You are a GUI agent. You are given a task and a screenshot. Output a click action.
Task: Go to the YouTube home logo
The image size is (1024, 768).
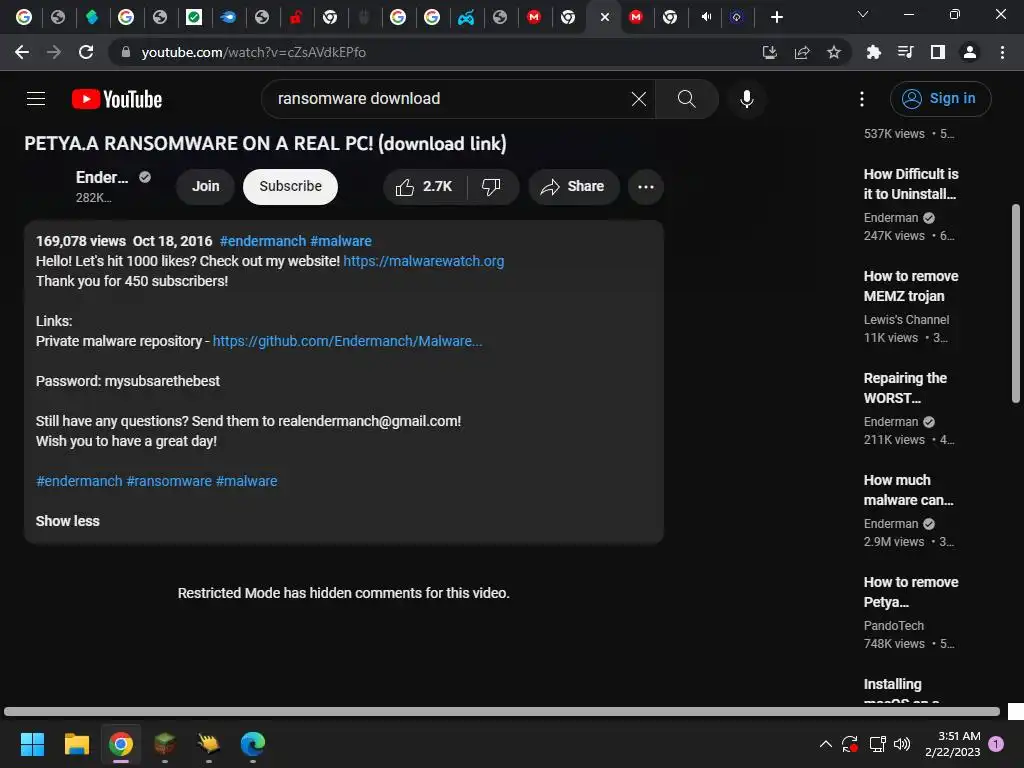(117, 99)
